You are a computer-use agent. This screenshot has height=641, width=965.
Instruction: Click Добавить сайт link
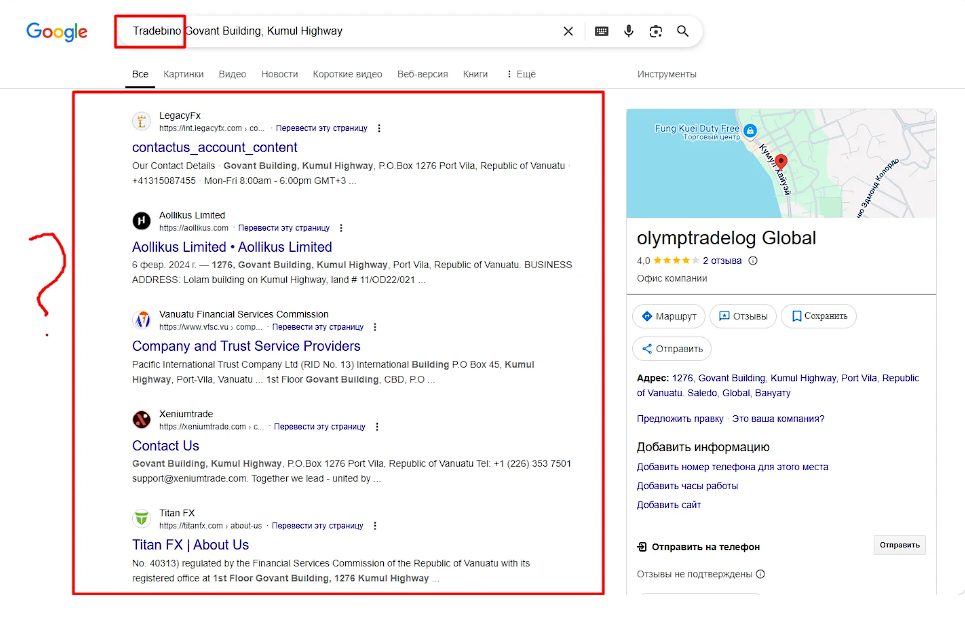click(x=669, y=505)
